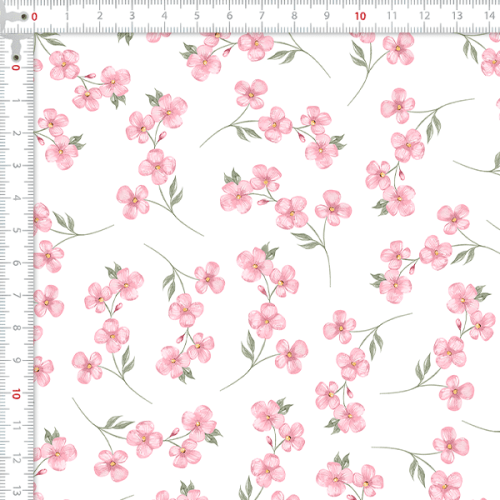Image resolution: width=500 pixels, height=500 pixels.
Task: Select the 2 mark on the left ruler
Action: (x=16, y=133)
